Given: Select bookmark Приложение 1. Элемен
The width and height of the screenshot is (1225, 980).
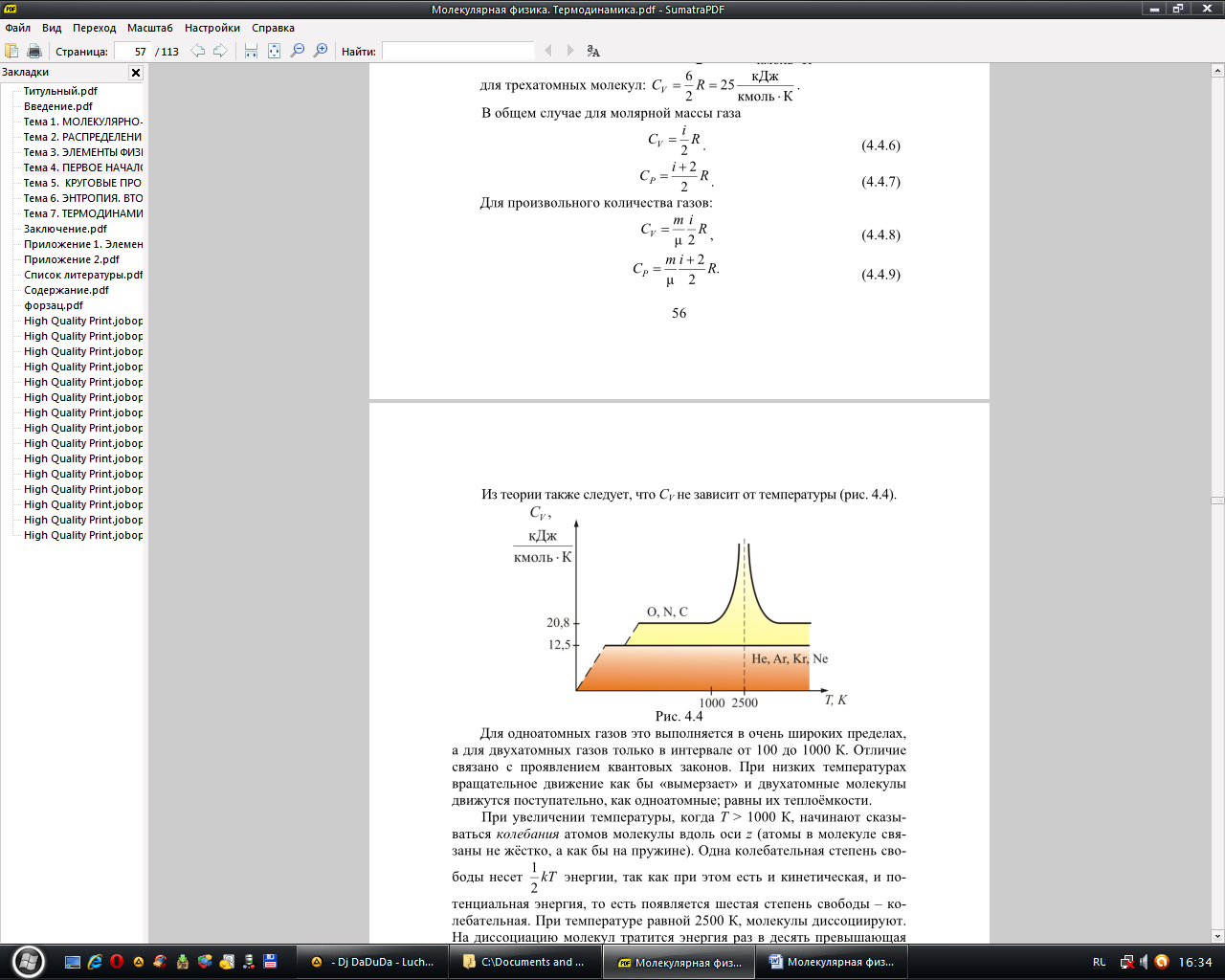Looking at the screenshot, I should point(82,244).
